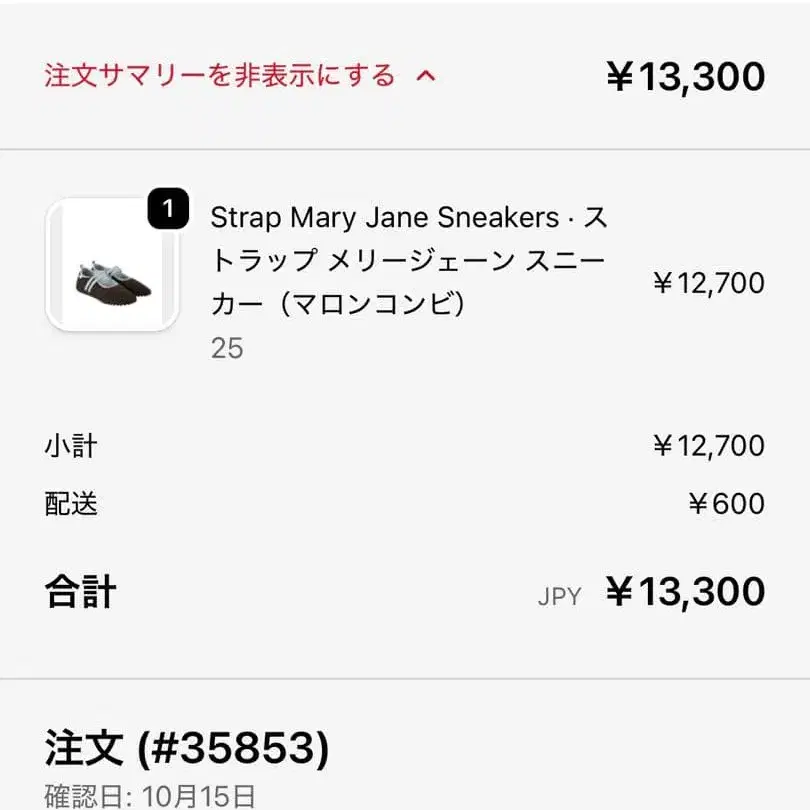Click the size 25 variant text
The height and width of the screenshot is (810, 810).
point(227,348)
